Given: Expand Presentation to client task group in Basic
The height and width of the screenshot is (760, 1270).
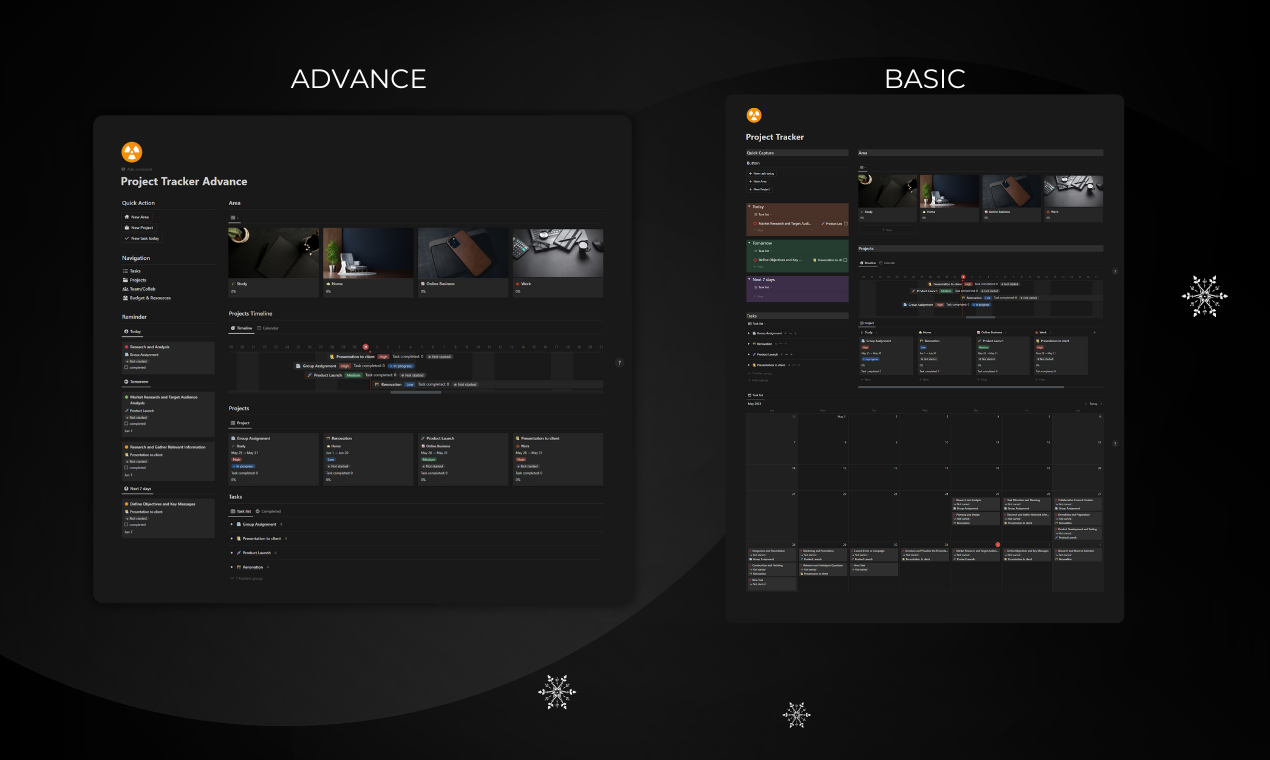Looking at the screenshot, I should pos(749,365).
